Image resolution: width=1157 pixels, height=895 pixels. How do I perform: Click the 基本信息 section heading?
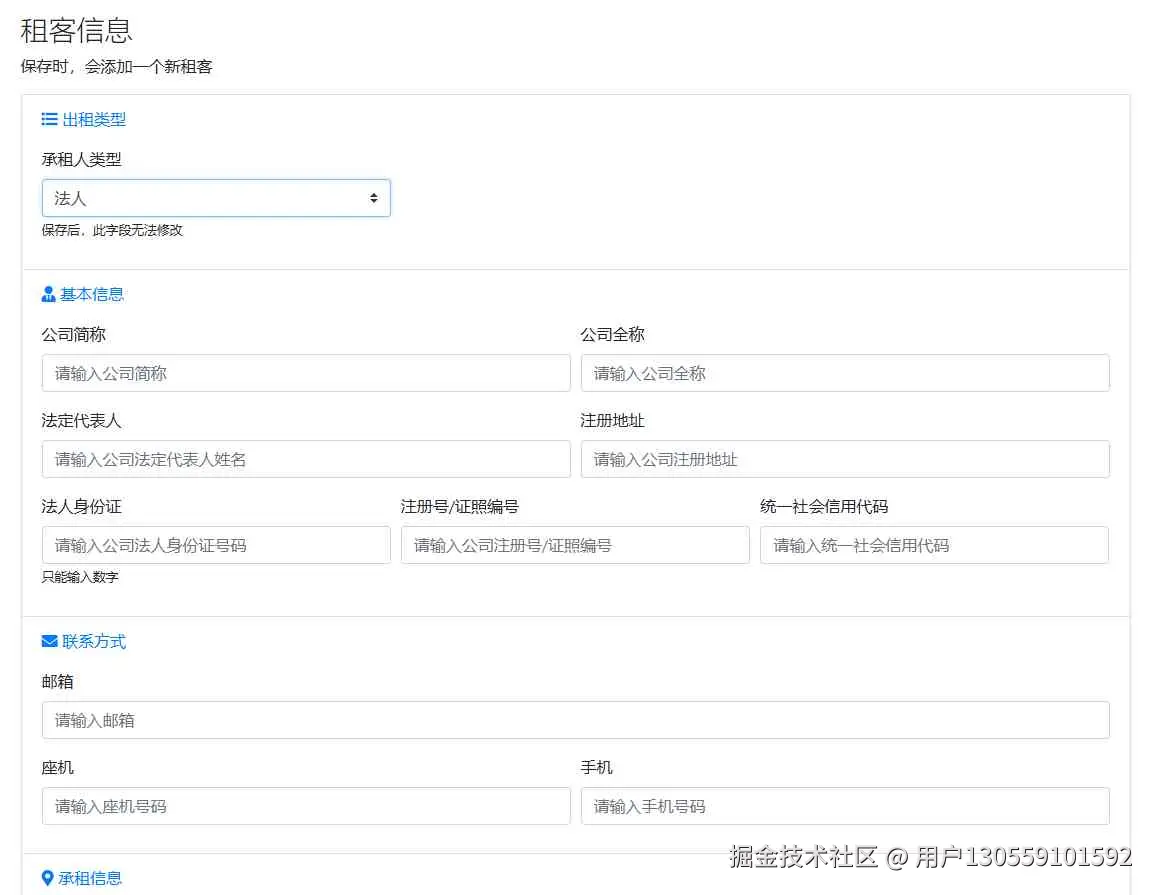point(91,294)
